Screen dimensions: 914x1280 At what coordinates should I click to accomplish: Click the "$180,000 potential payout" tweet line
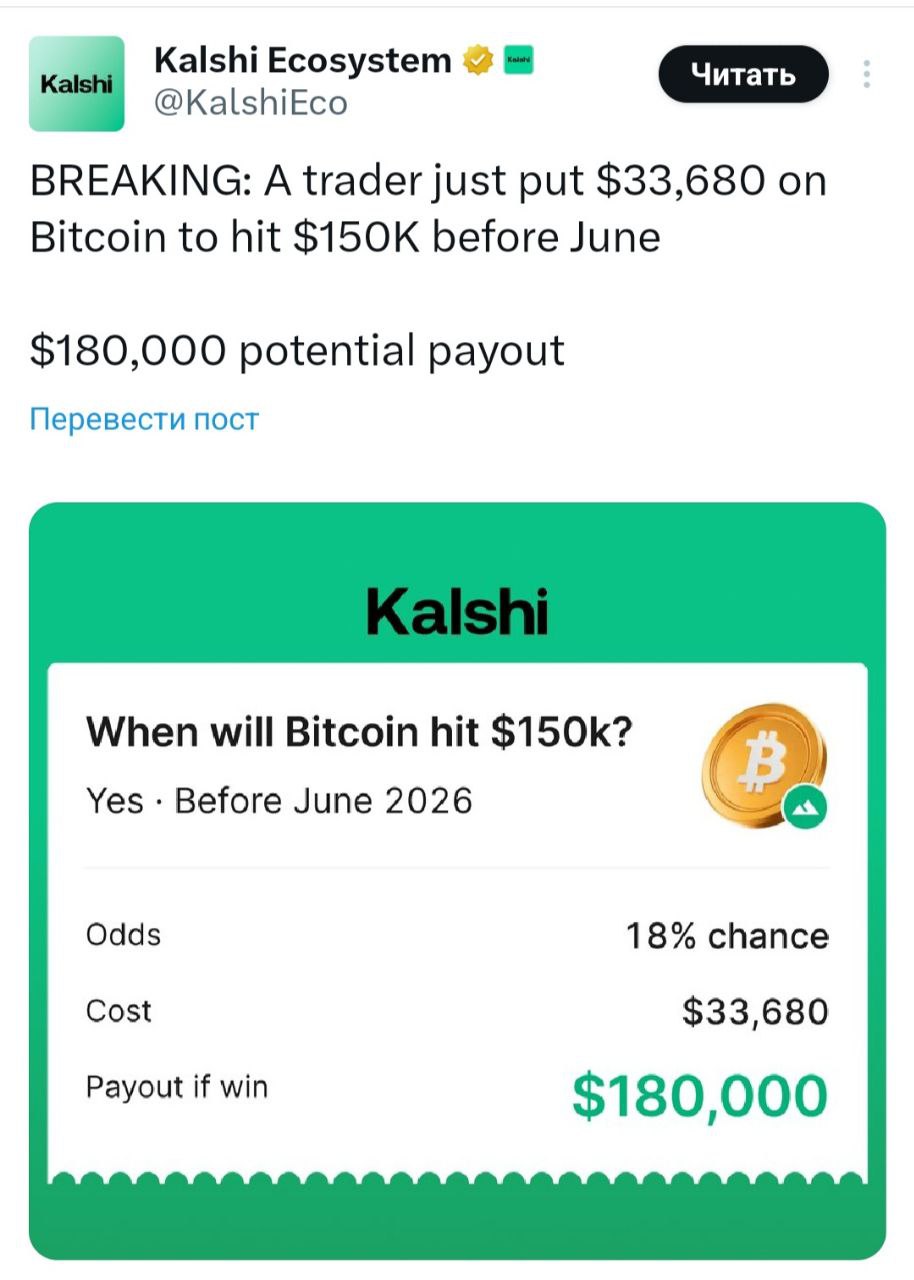pyautogui.click(x=297, y=350)
